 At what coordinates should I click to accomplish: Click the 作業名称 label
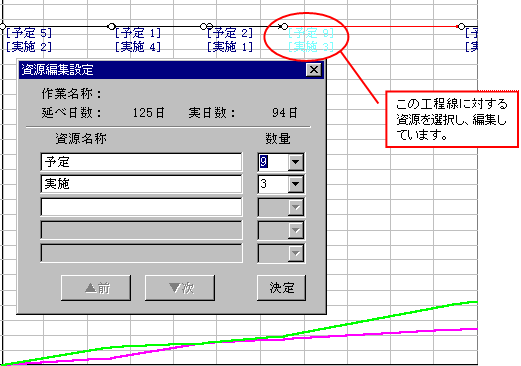point(71,94)
